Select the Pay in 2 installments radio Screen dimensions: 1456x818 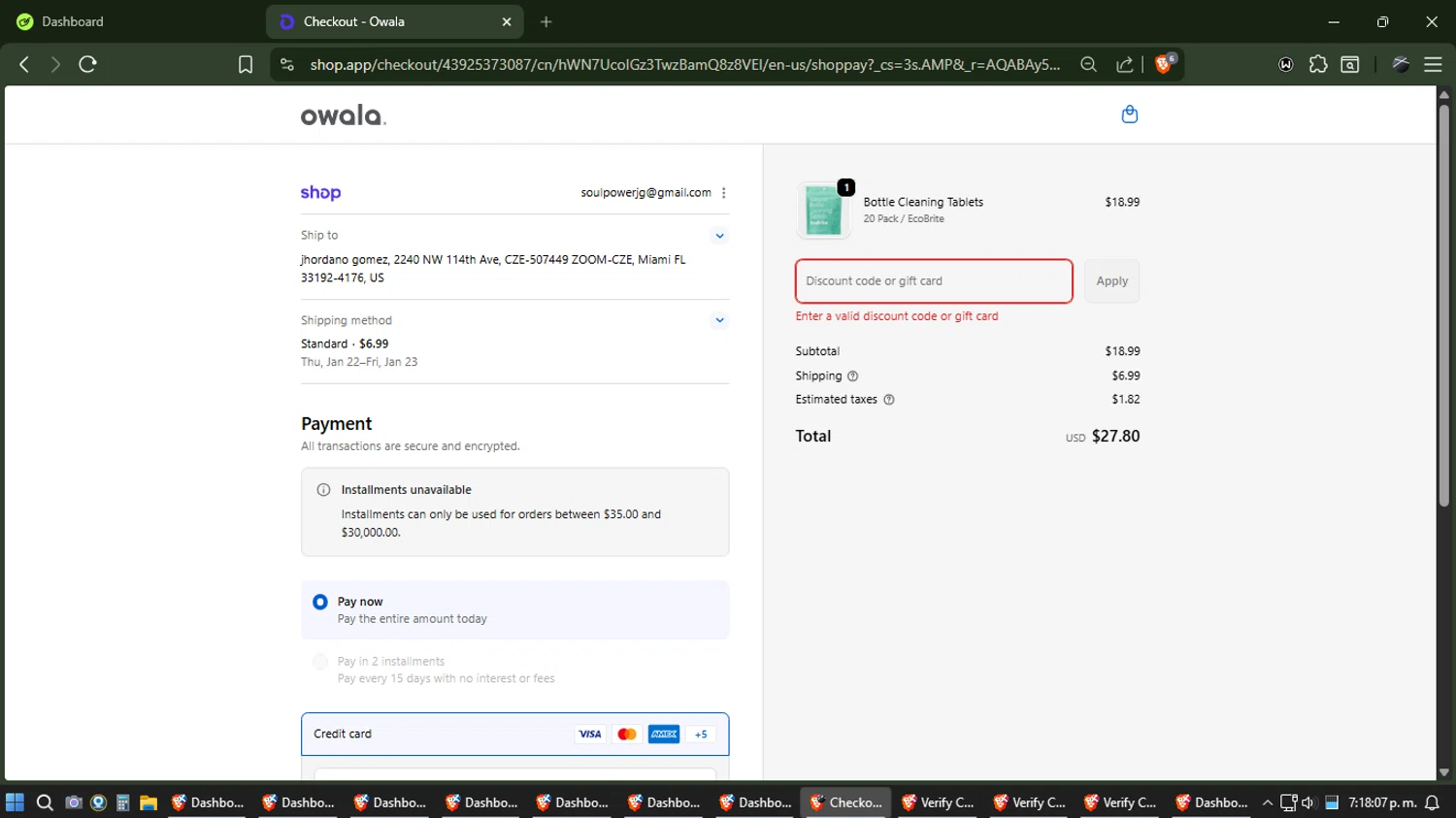point(320,662)
